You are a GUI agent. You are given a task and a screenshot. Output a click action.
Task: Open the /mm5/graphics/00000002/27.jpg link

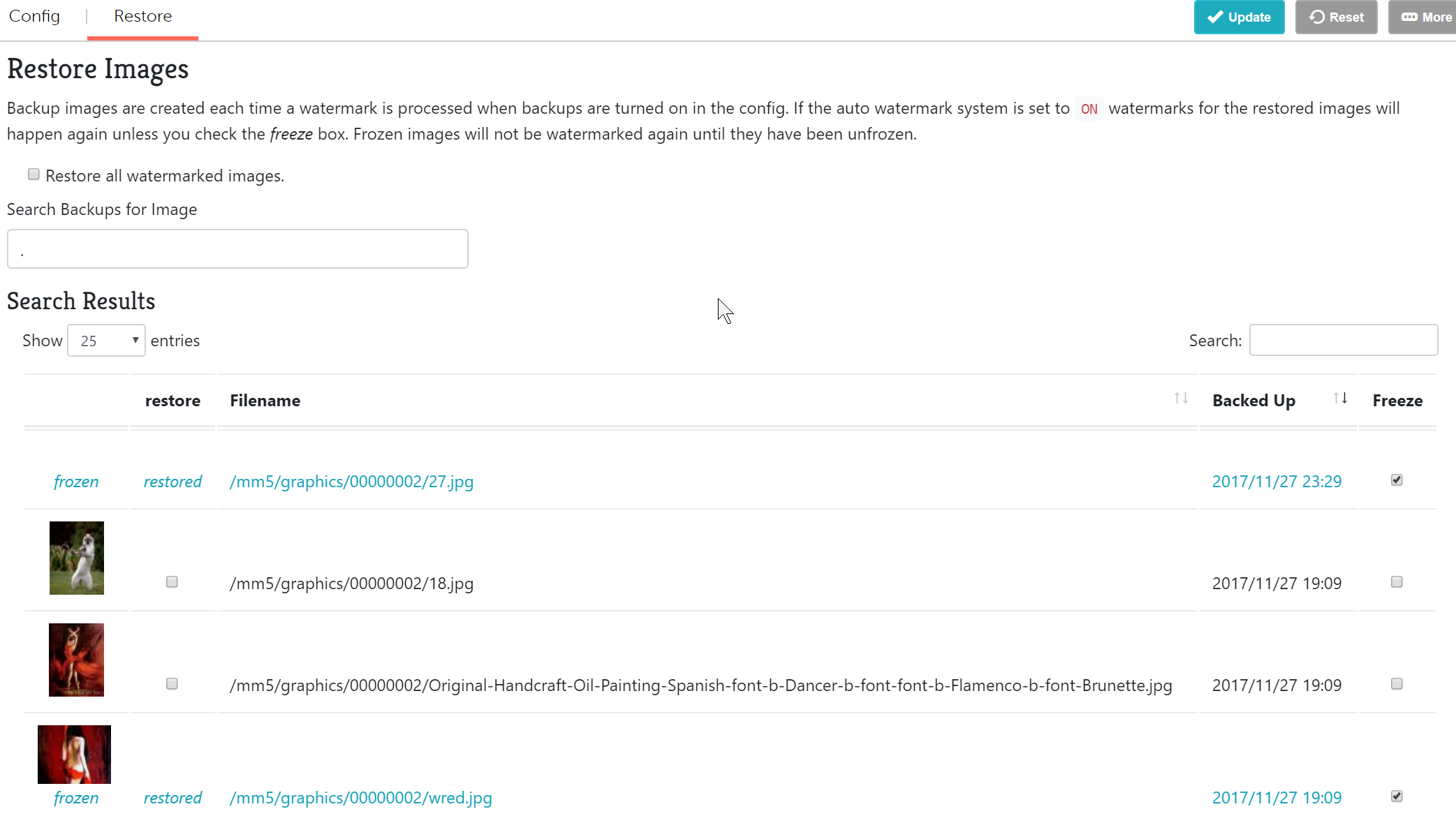coord(351,482)
